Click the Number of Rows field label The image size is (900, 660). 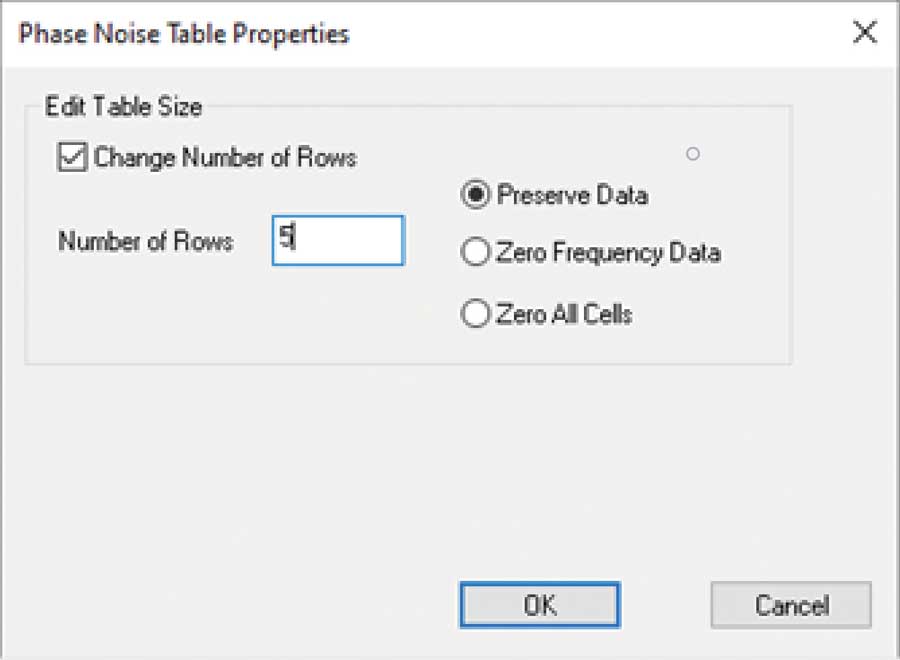pos(146,241)
